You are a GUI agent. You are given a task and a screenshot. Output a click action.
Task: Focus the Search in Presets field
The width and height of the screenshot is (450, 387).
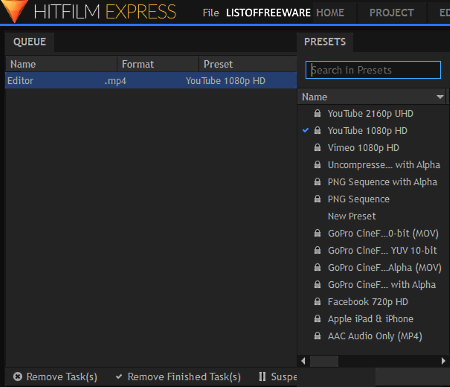[x=373, y=70]
